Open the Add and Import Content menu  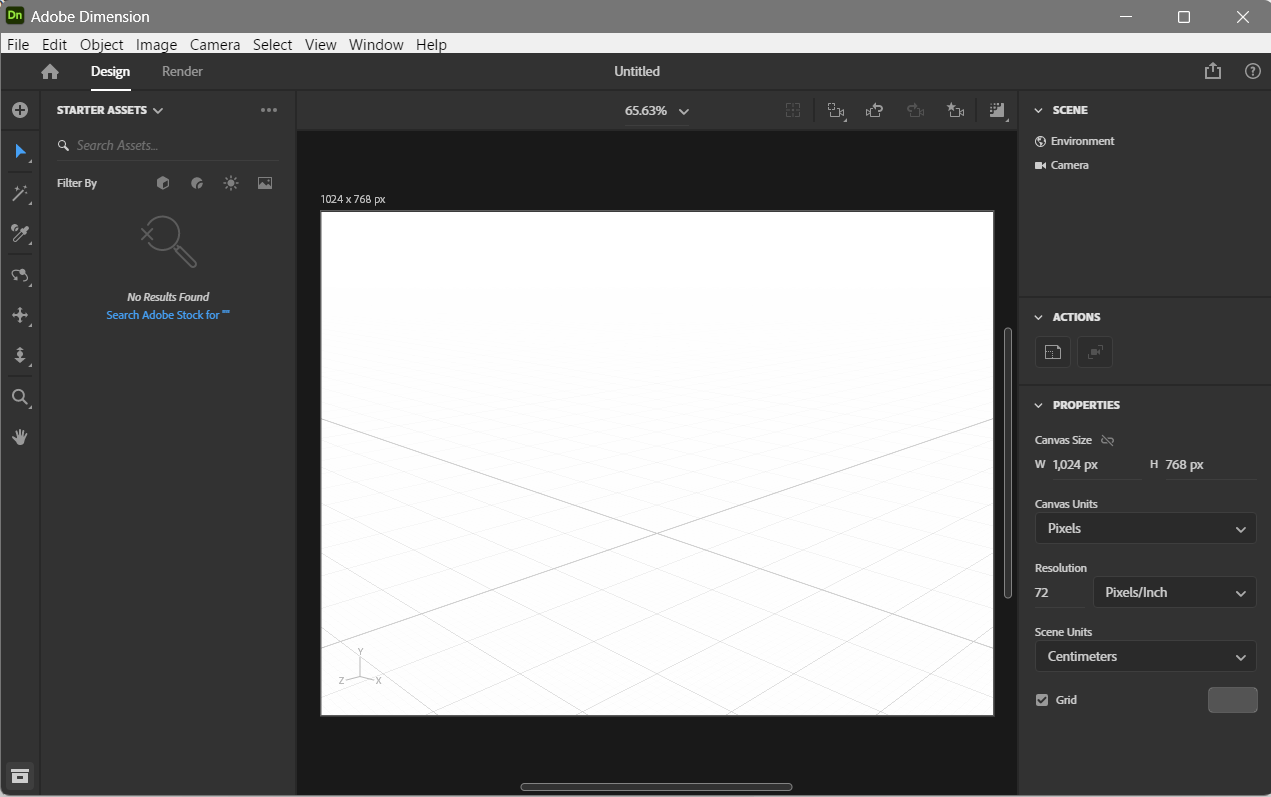(20, 110)
